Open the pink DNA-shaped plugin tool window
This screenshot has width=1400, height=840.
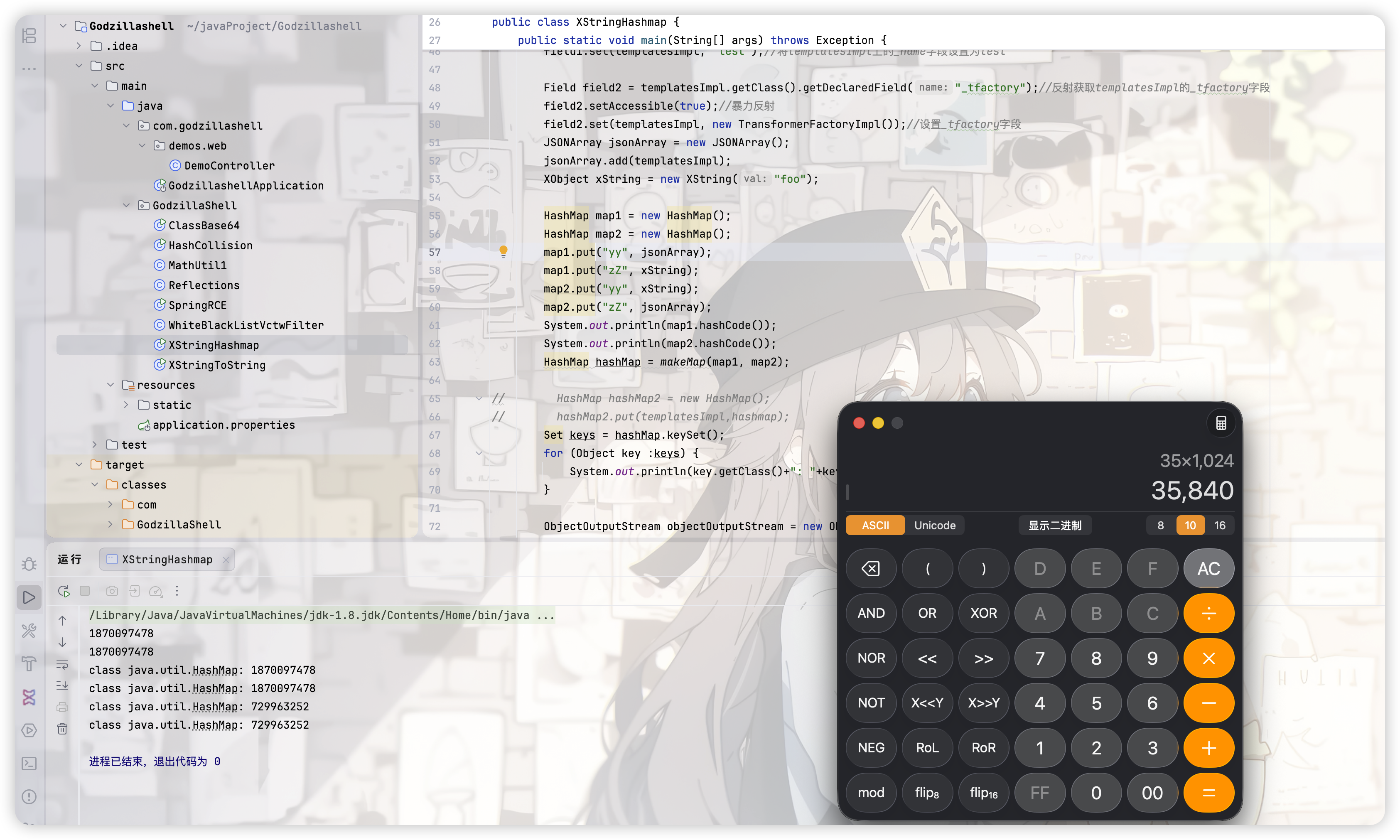pos(29,697)
